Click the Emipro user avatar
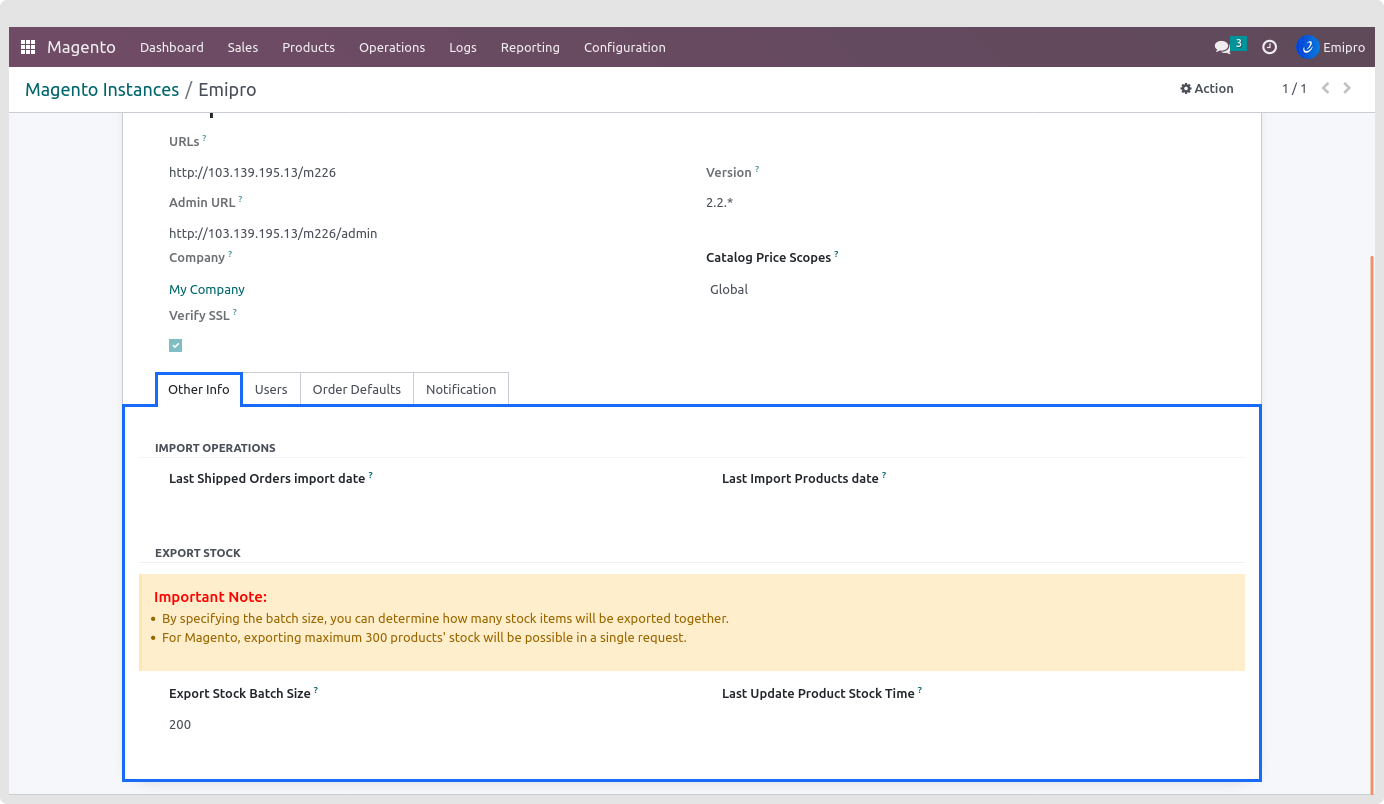Image resolution: width=1384 pixels, height=804 pixels. pos(1307,47)
